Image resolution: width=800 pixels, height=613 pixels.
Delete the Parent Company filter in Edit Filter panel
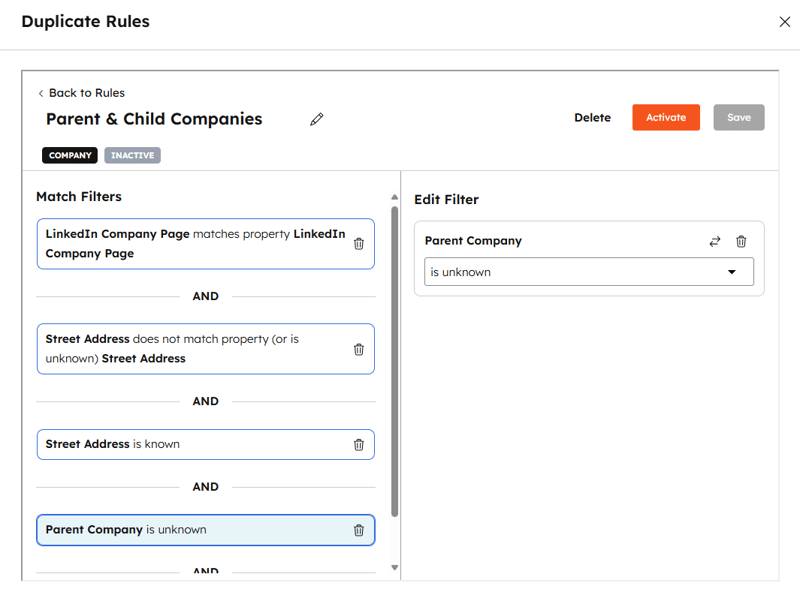(x=740, y=241)
